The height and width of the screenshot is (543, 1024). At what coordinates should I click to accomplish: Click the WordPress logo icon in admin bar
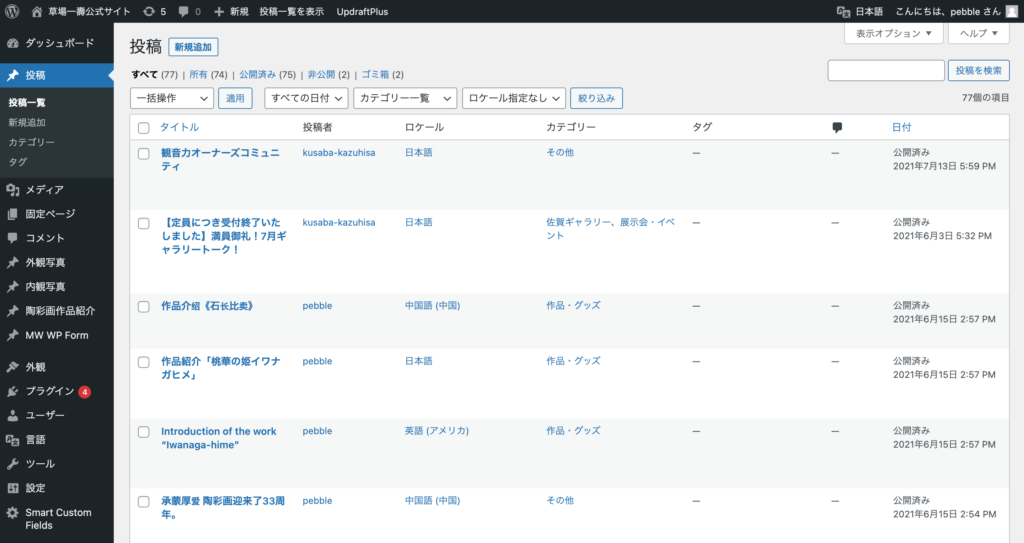(x=12, y=11)
